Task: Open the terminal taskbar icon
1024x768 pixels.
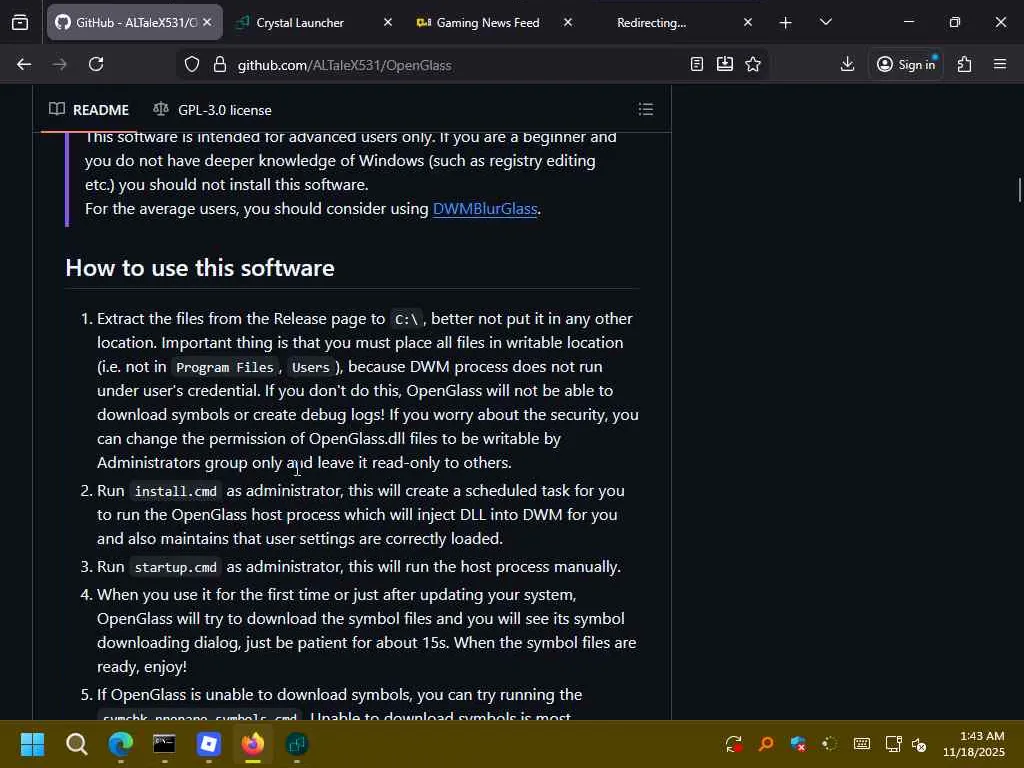Action: (165, 744)
